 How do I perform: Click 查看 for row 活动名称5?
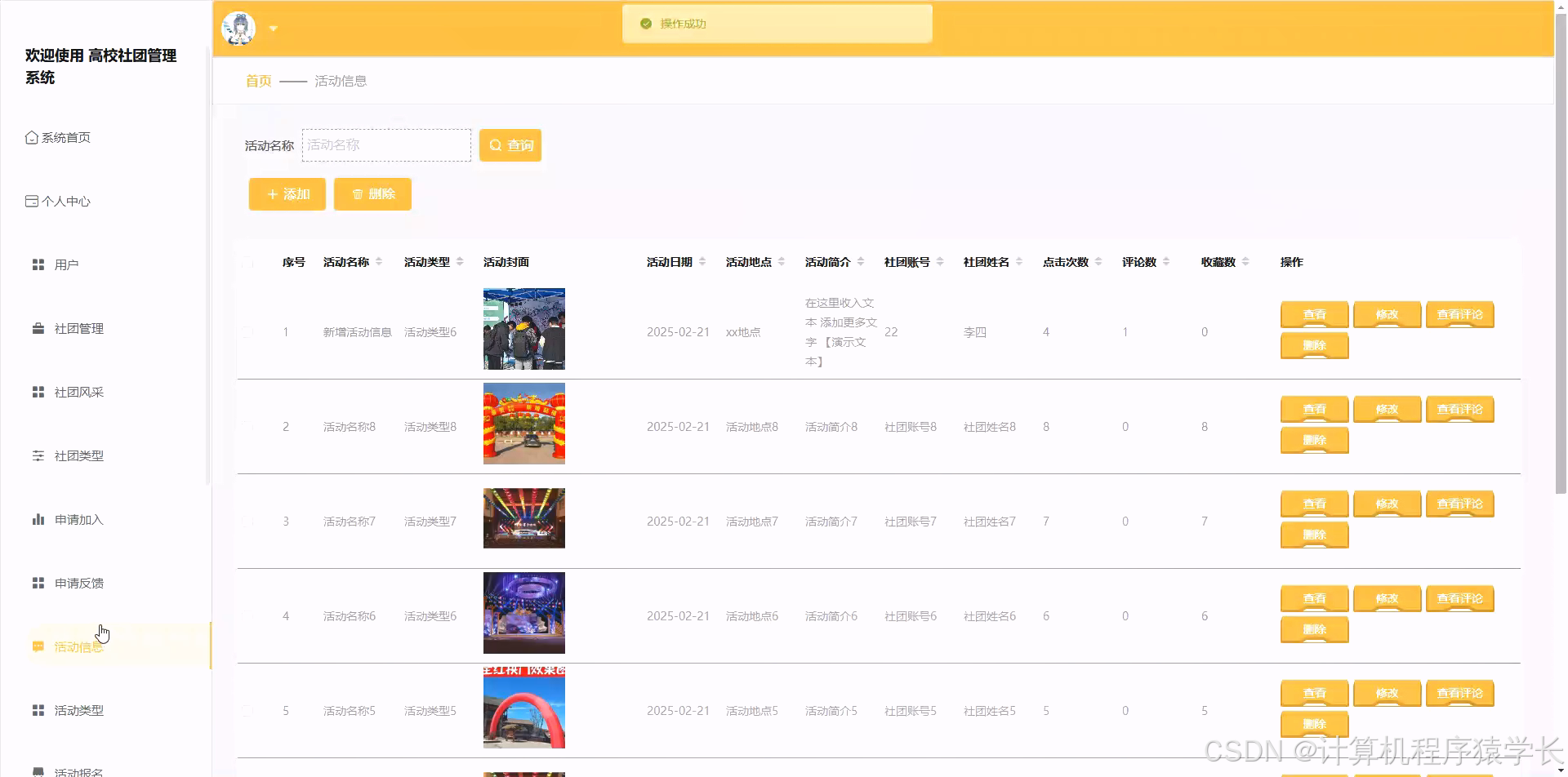coord(1315,693)
